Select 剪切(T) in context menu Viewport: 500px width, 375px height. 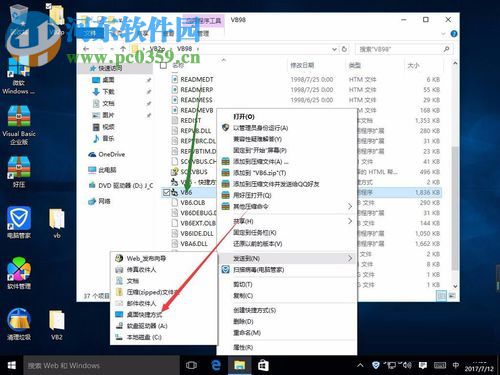coord(243,284)
